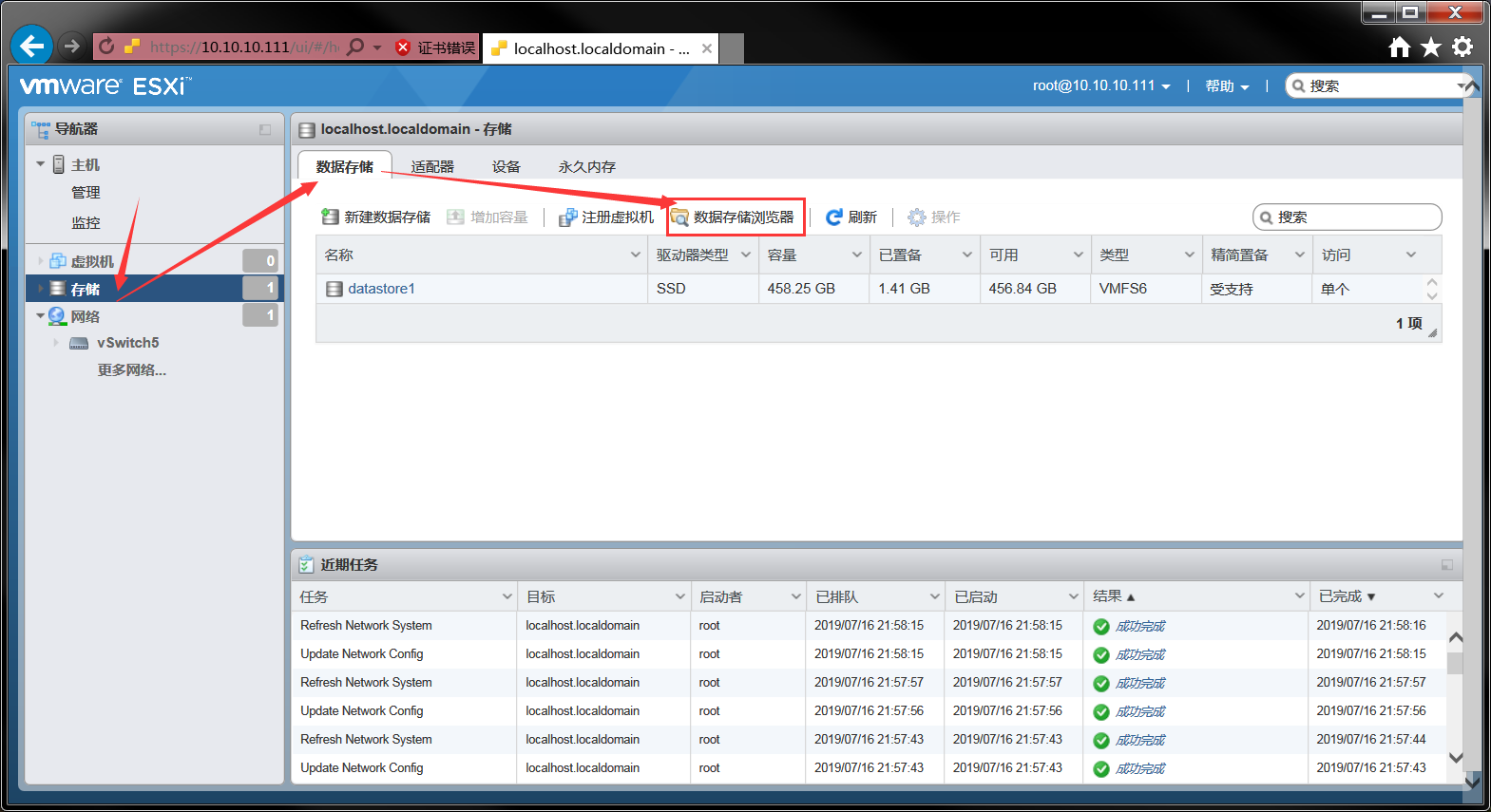Go back with the browser back arrow
Viewport: 1491px width, 812px height.
pyautogui.click(x=31, y=46)
